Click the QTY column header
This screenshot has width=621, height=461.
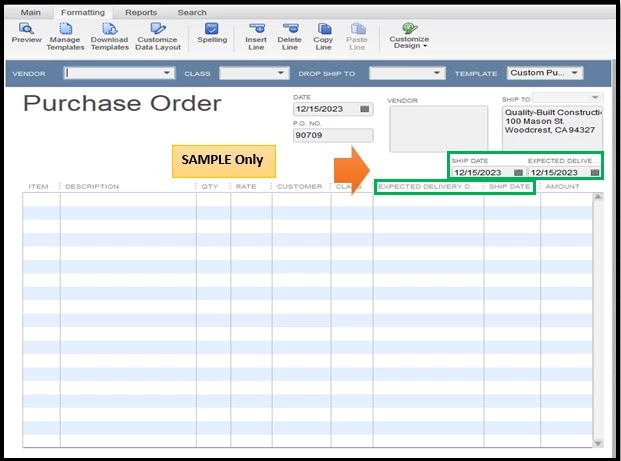pyautogui.click(x=210, y=187)
